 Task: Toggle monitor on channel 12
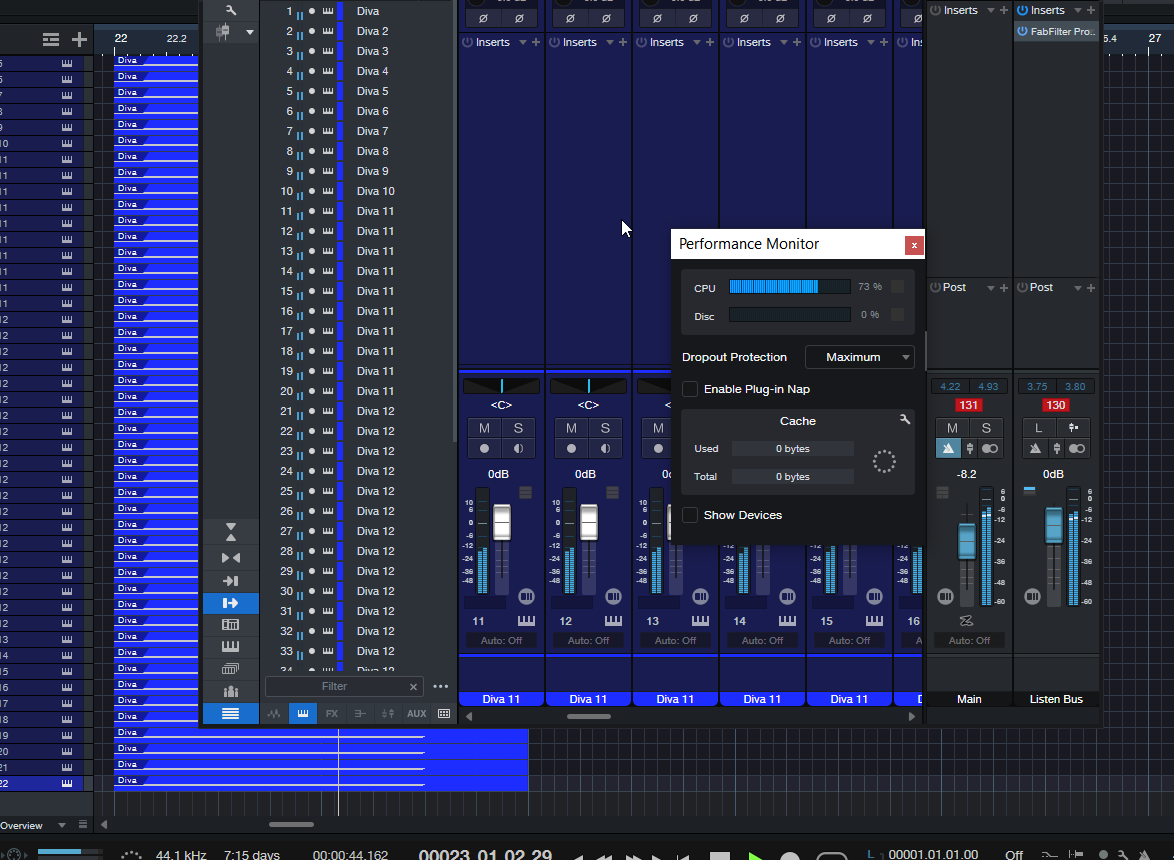click(605, 449)
